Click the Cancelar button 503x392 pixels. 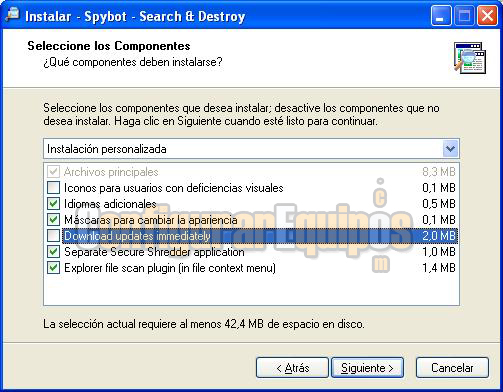452,368
